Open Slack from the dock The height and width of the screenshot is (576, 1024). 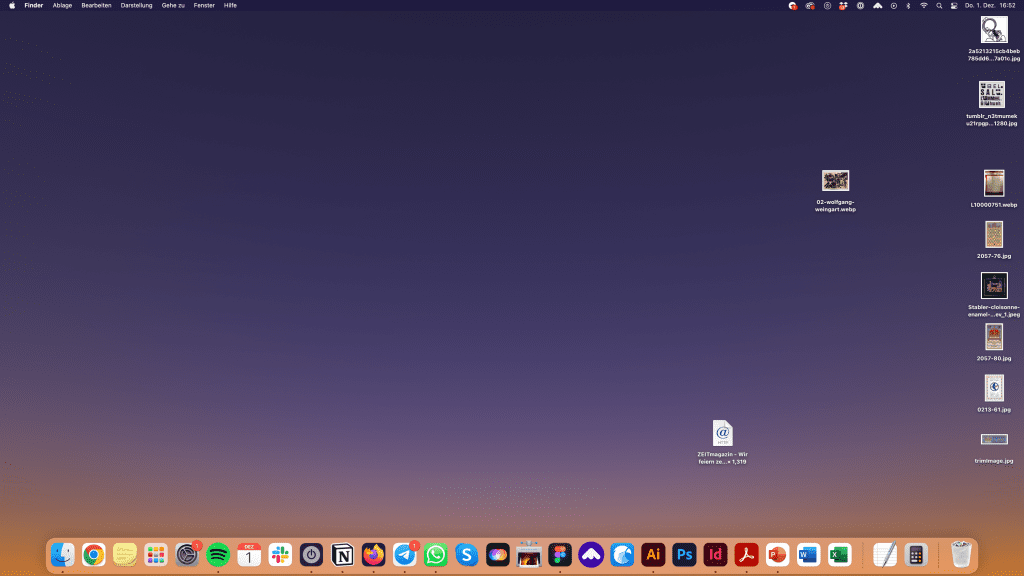(x=280, y=554)
